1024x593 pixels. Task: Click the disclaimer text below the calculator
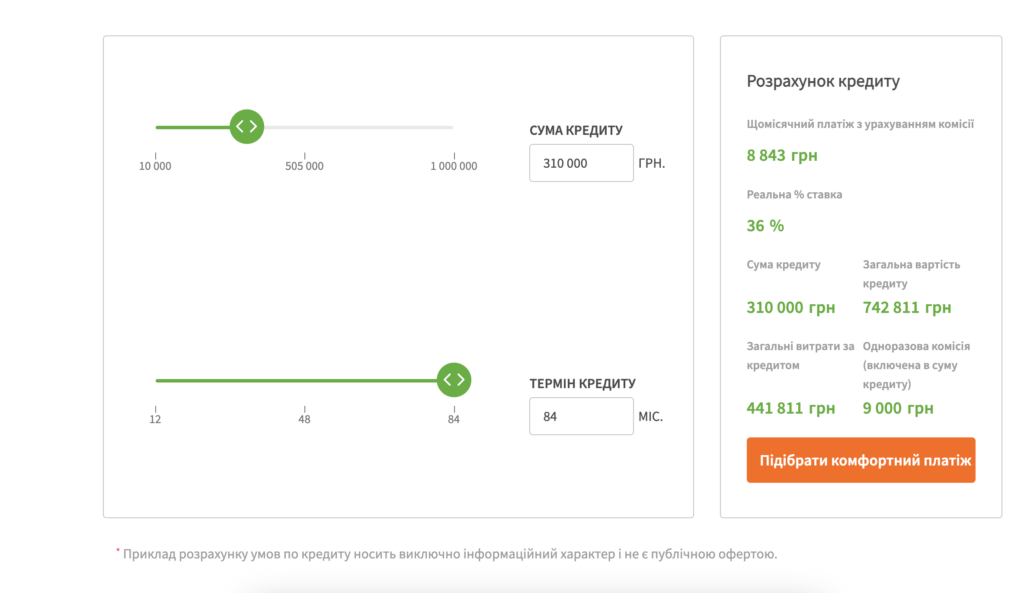click(x=449, y=553)
